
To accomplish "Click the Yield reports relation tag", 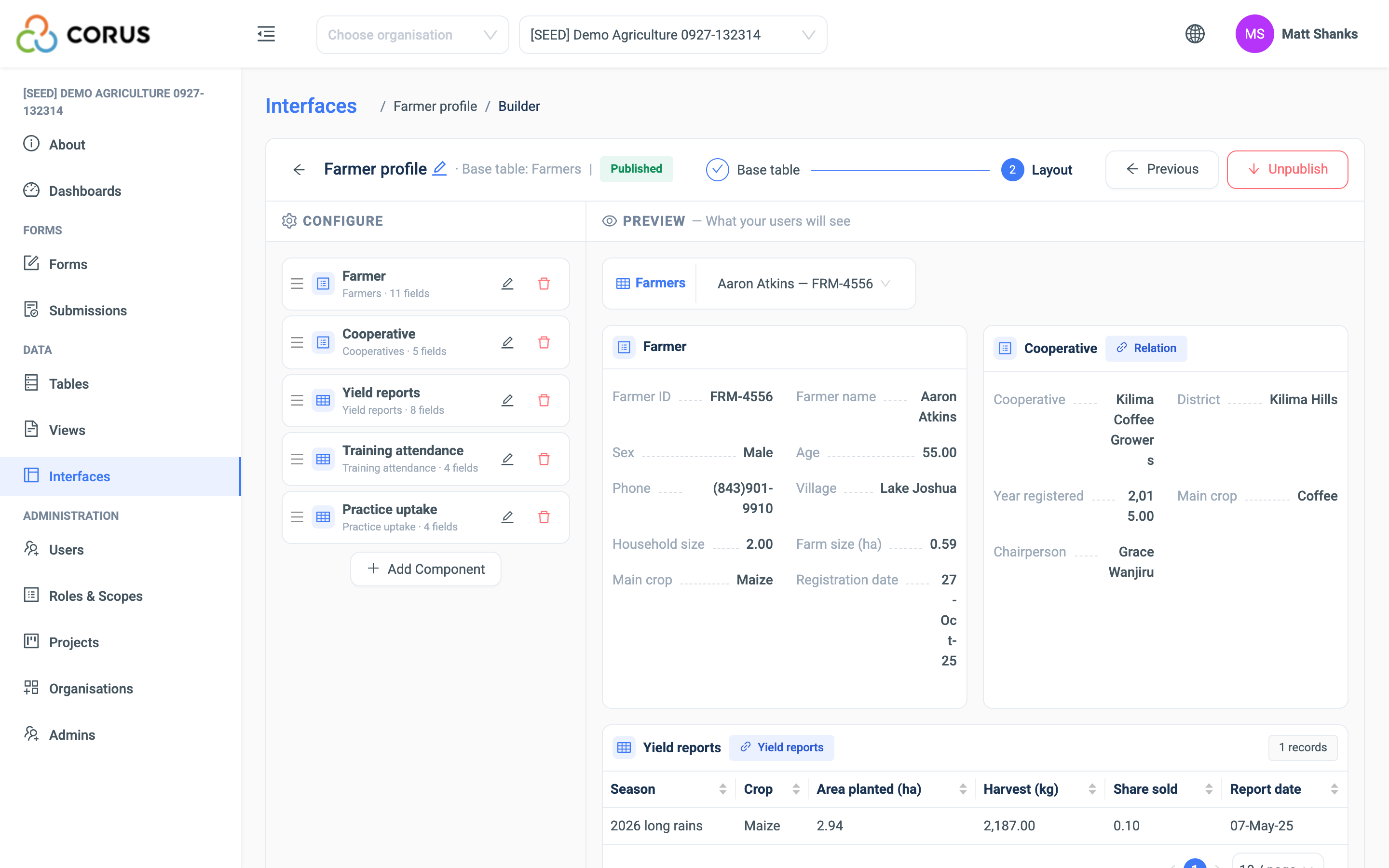I will [782, 747].
